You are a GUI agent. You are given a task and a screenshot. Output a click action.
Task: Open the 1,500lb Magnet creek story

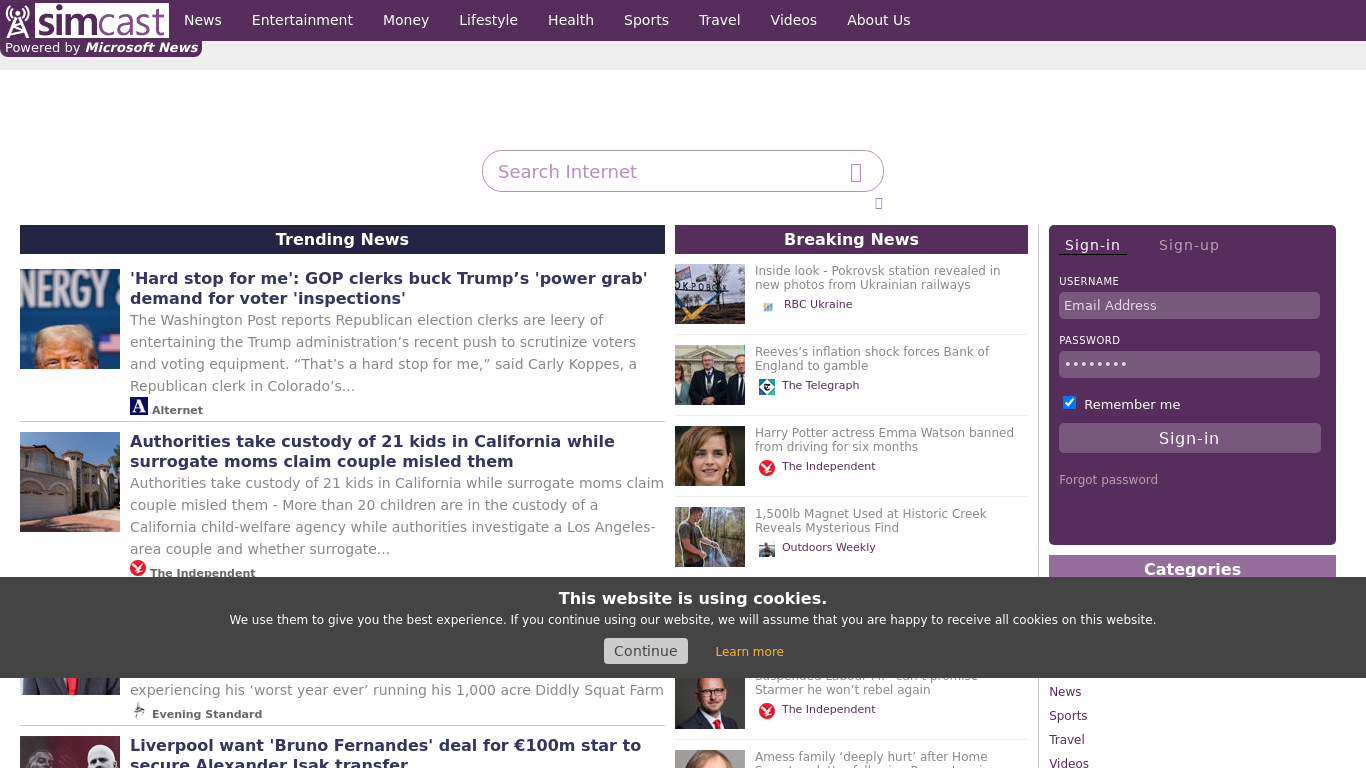pos(871,521)
